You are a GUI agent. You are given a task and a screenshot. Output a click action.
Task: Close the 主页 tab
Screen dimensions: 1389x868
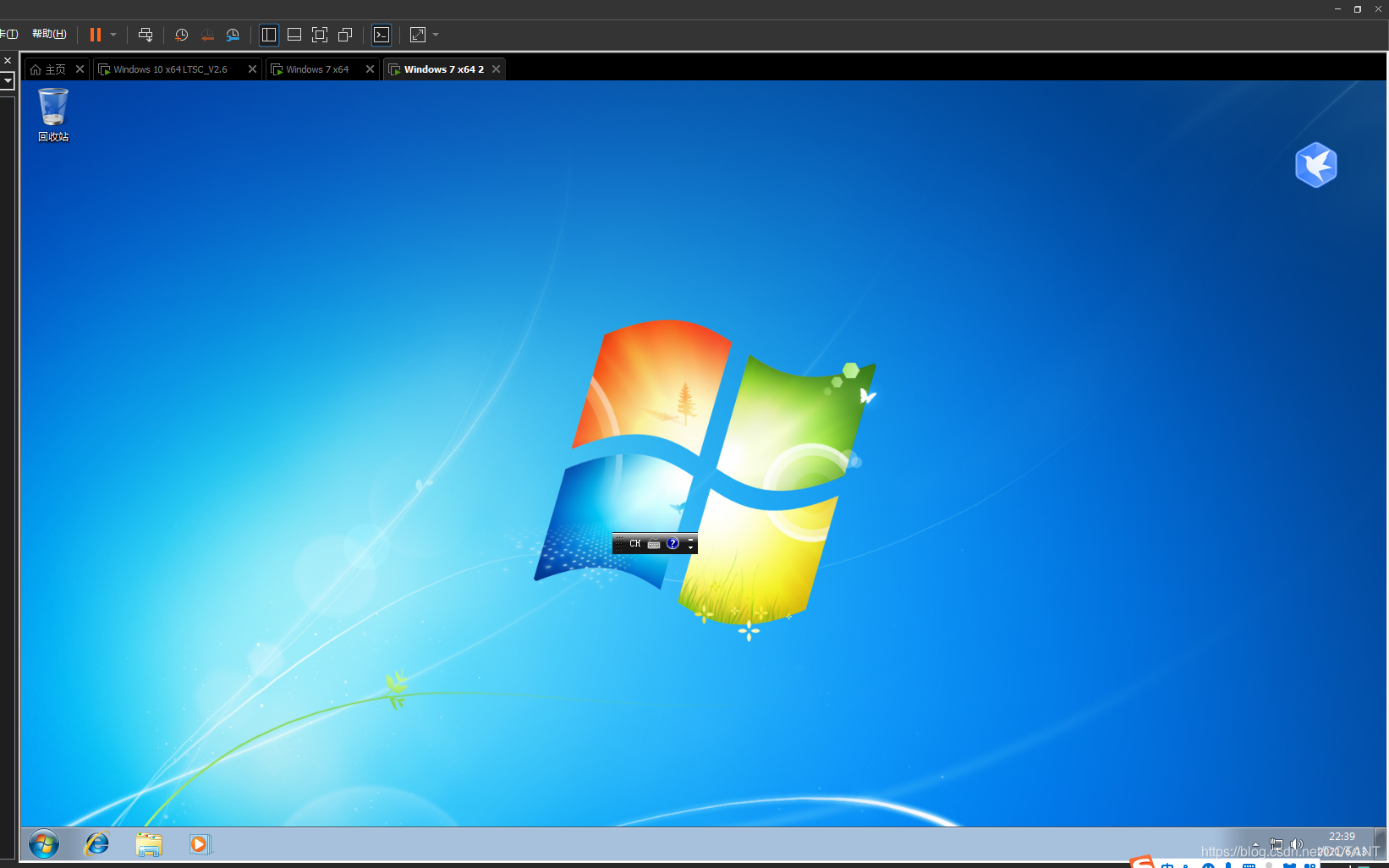(80, 69)
